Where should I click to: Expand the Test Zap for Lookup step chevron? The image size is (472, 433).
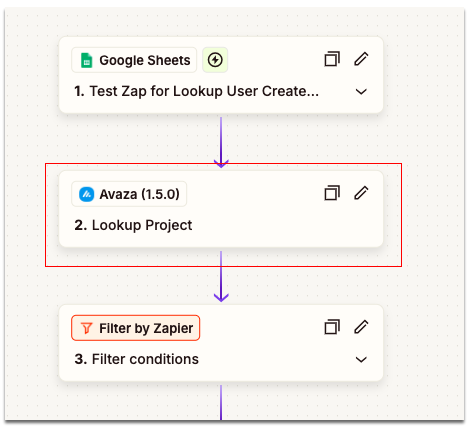tap(361, 91)
